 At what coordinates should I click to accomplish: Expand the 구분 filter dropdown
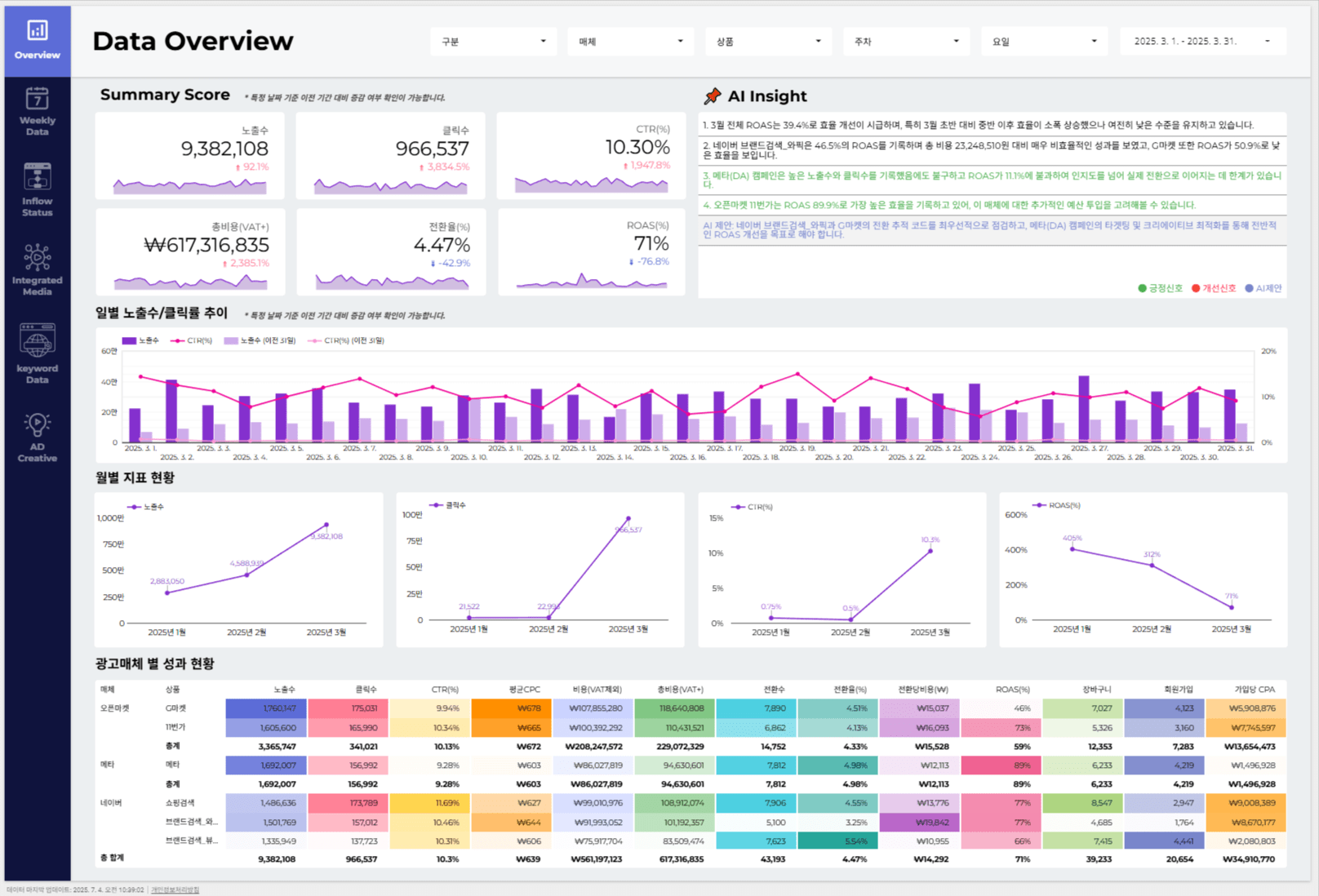point(493,42)
